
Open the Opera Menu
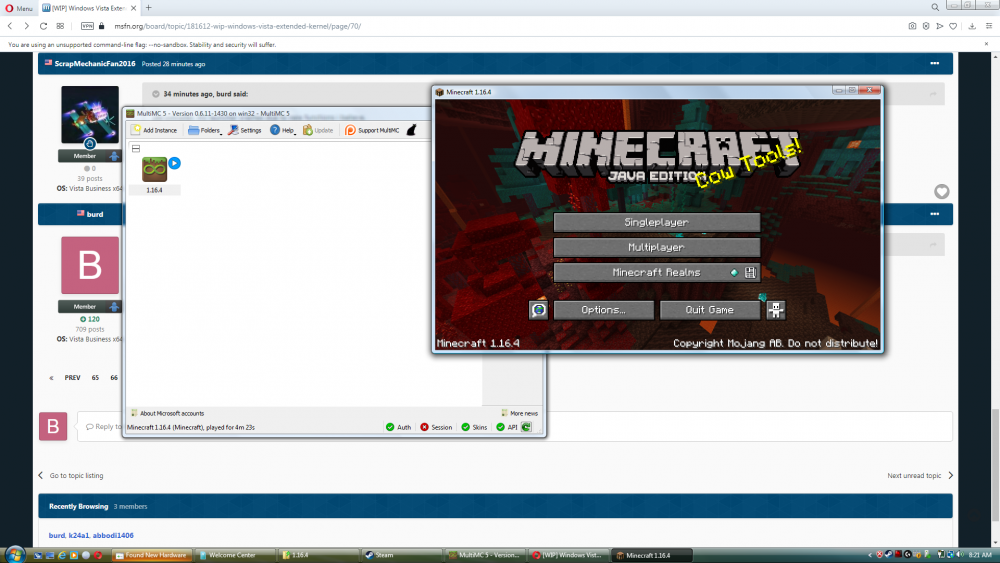point(18,8)
